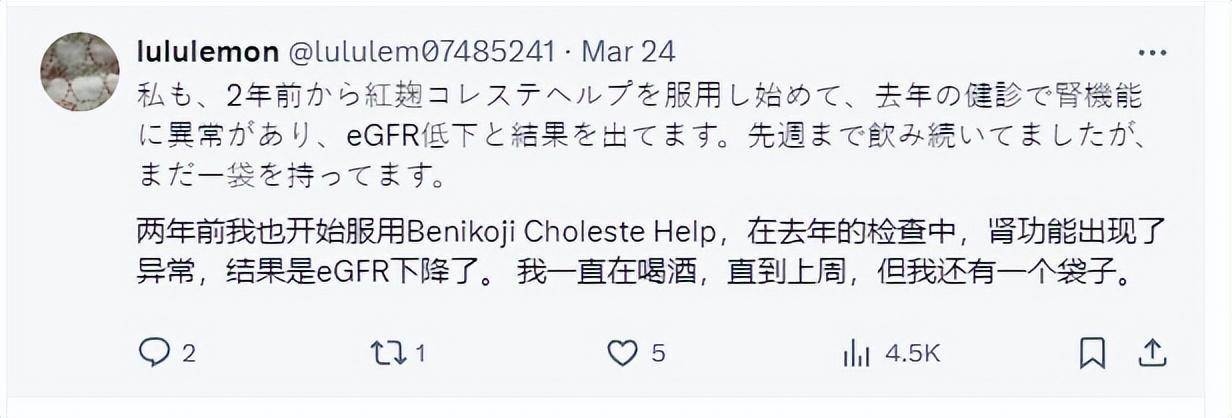Image resolution: width=1232 pixels, height=418 pixels.
Task: Click the retweet count 1
Action: click(x=421, y=353)
